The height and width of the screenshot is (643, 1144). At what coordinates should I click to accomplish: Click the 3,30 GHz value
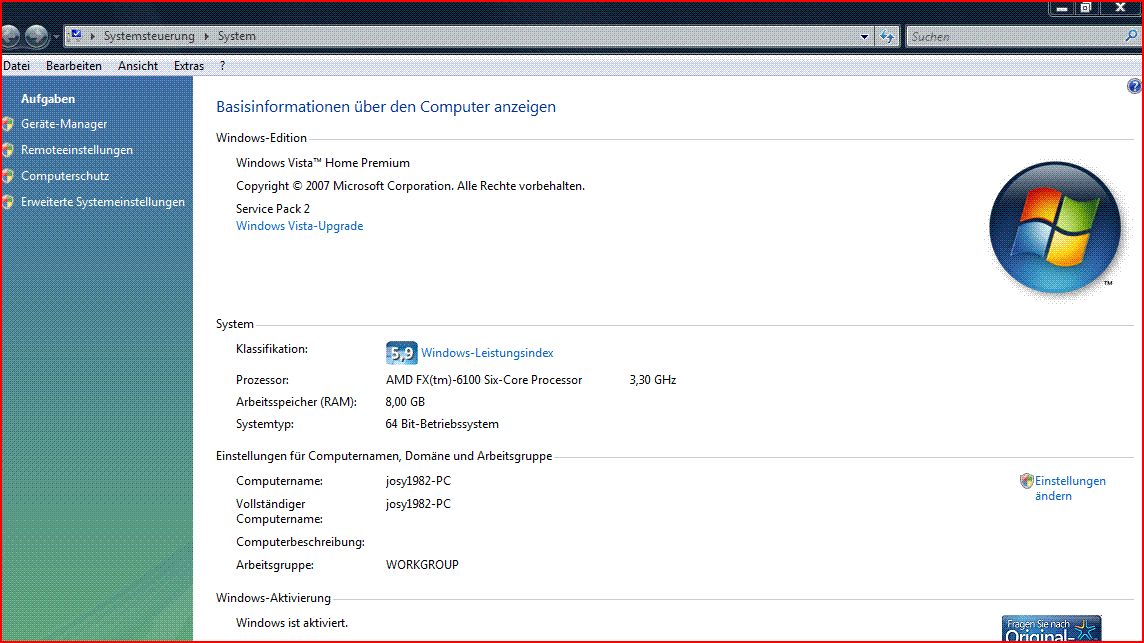pos(653,380)
